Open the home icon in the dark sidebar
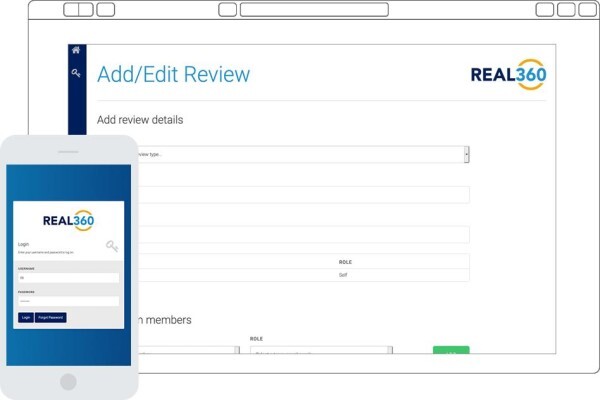This screenshot has height=400, width=600. coord(76,50)
